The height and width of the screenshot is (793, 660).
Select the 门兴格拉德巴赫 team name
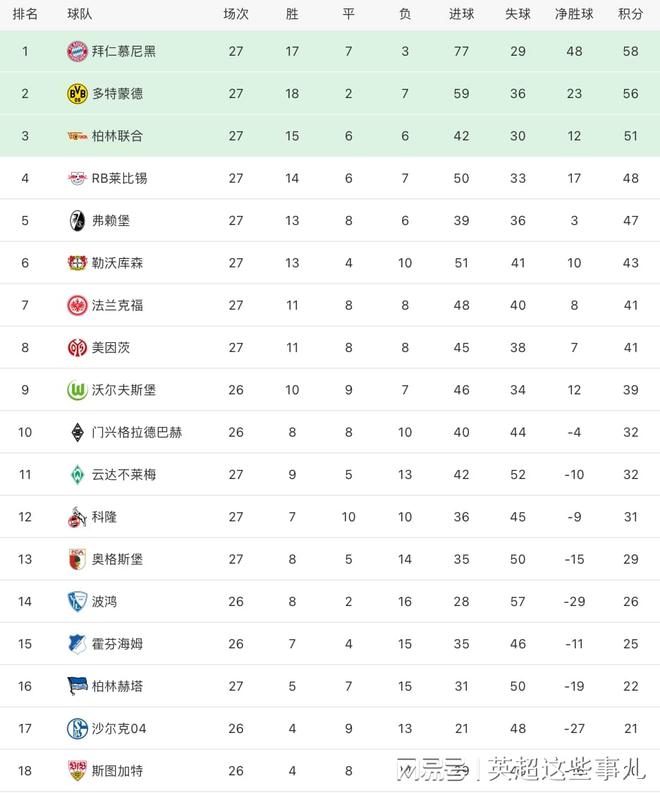(137, 432)
